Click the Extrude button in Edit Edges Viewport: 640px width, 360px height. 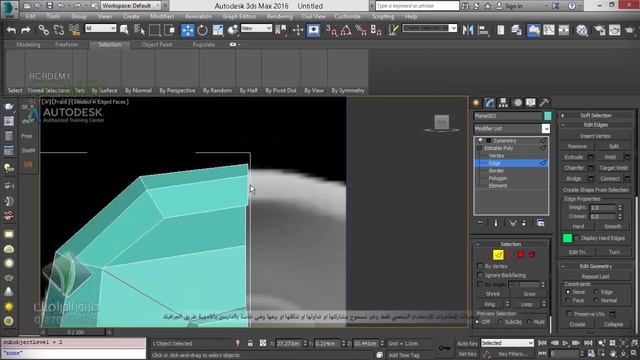tap(574, 157)
